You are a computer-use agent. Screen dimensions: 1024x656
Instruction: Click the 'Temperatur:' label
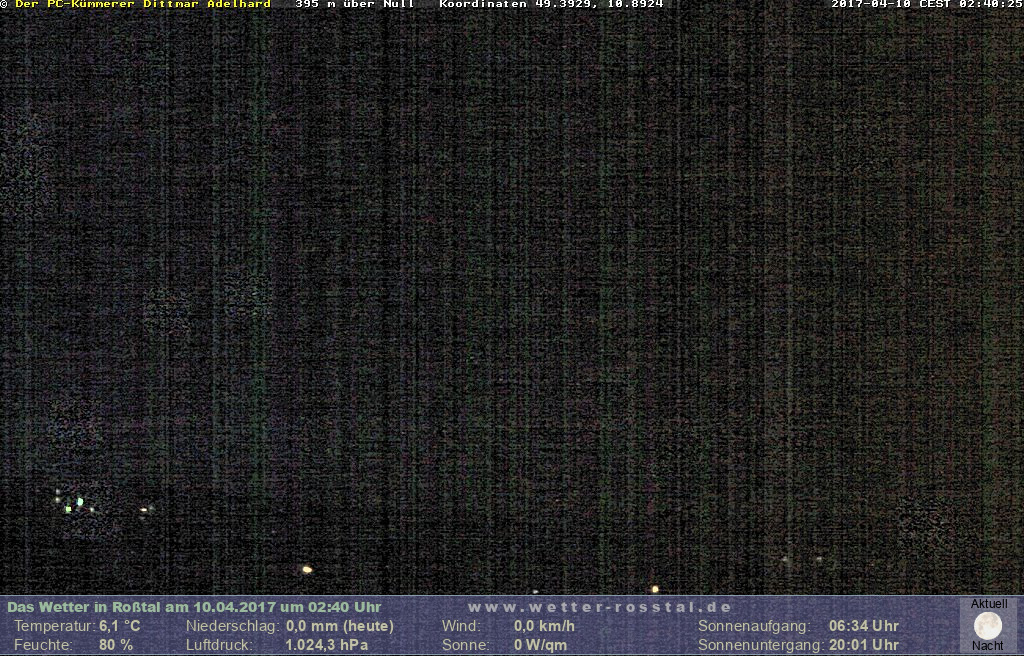pos(55,626)
